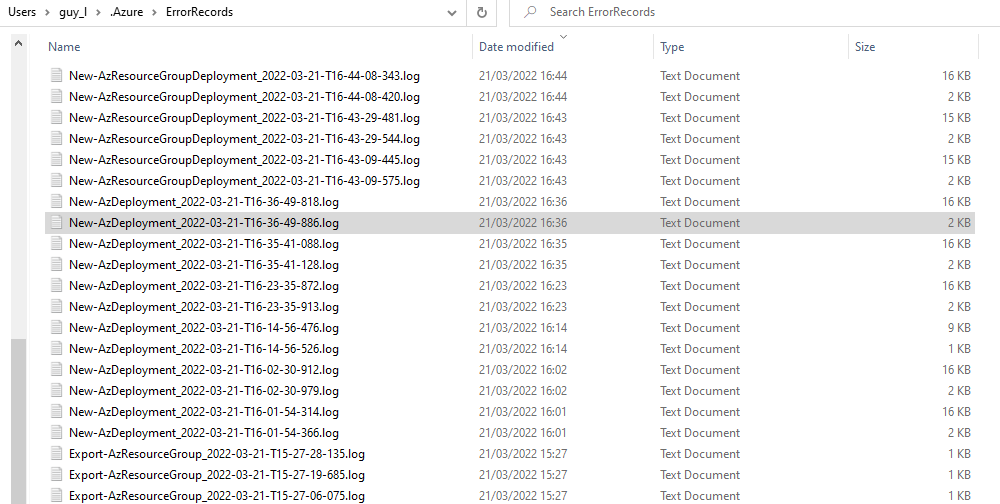Click file icon of New-AzDeployment T16-36-49-886.log
The width and height of the screenshot is (1000, 504).
coord(57,223)
